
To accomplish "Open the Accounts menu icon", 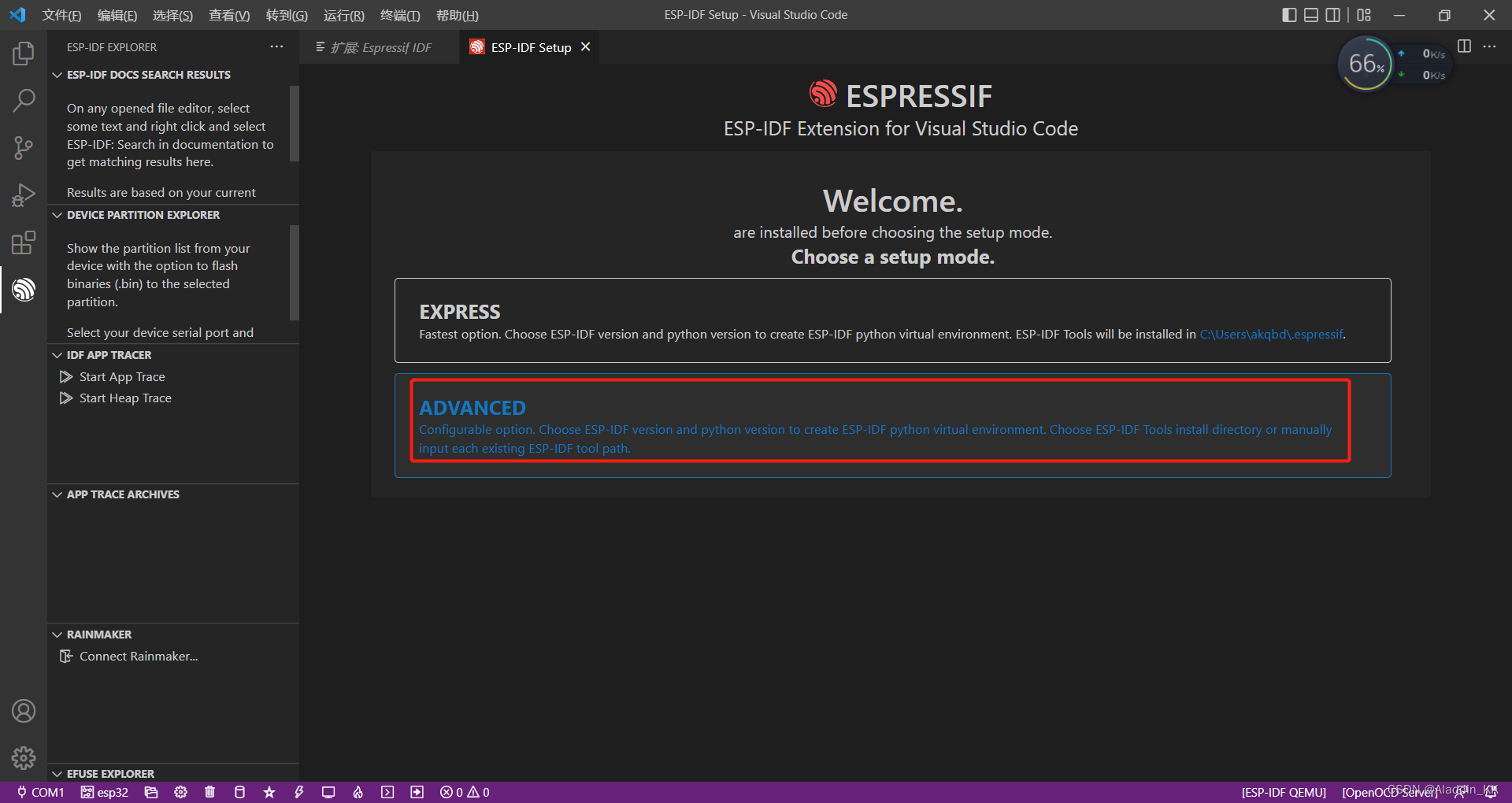I will coord(24,711).
